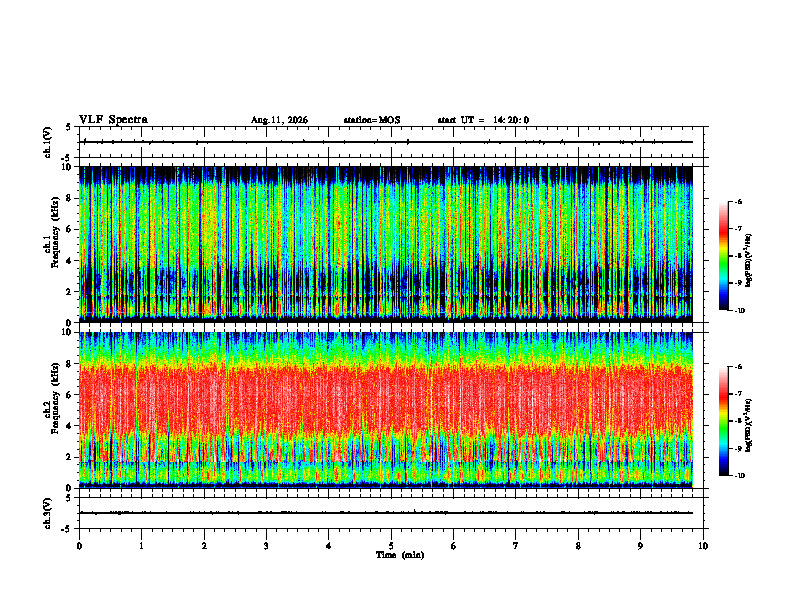Click the Aug.11, 2026 date label
792x612 pixels.
[279, 120]
